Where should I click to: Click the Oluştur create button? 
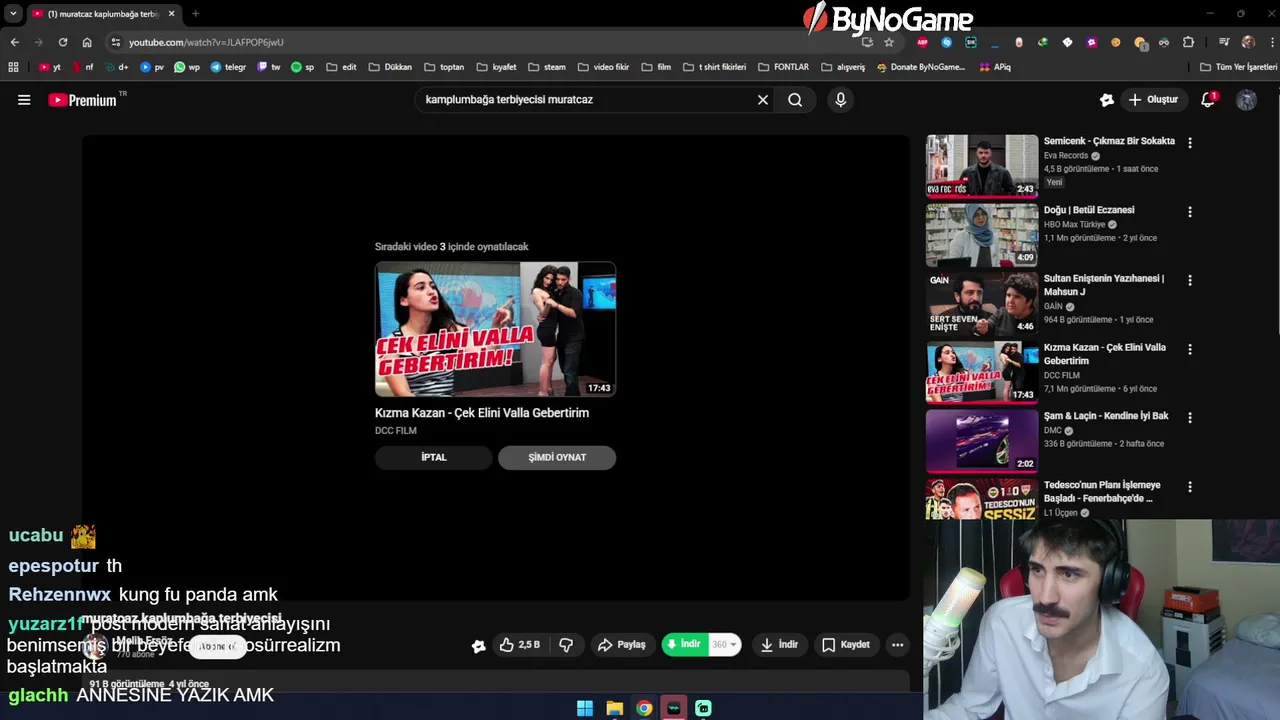[1153, 100]
